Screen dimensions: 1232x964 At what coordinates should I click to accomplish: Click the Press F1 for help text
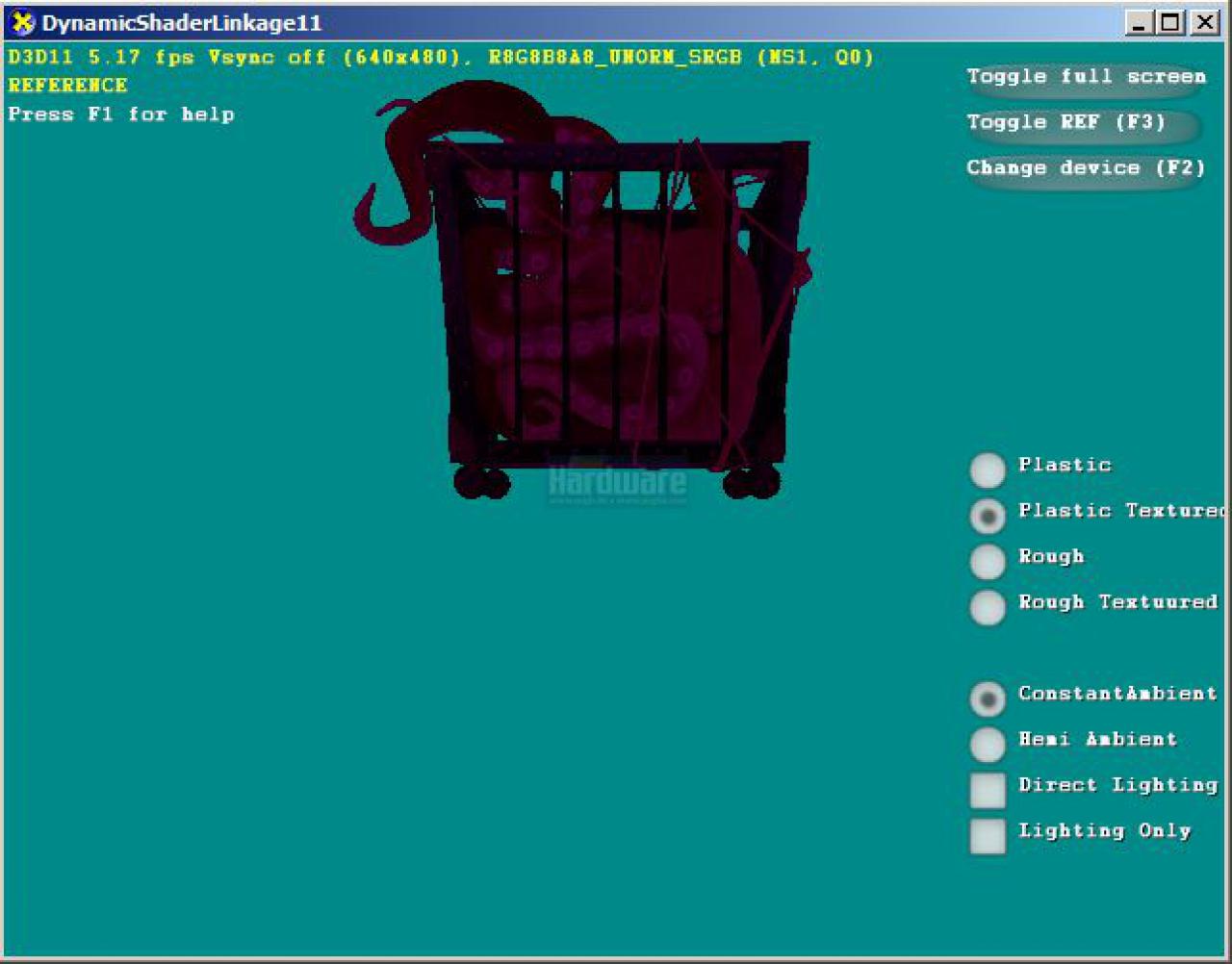[x=121, y=114]
